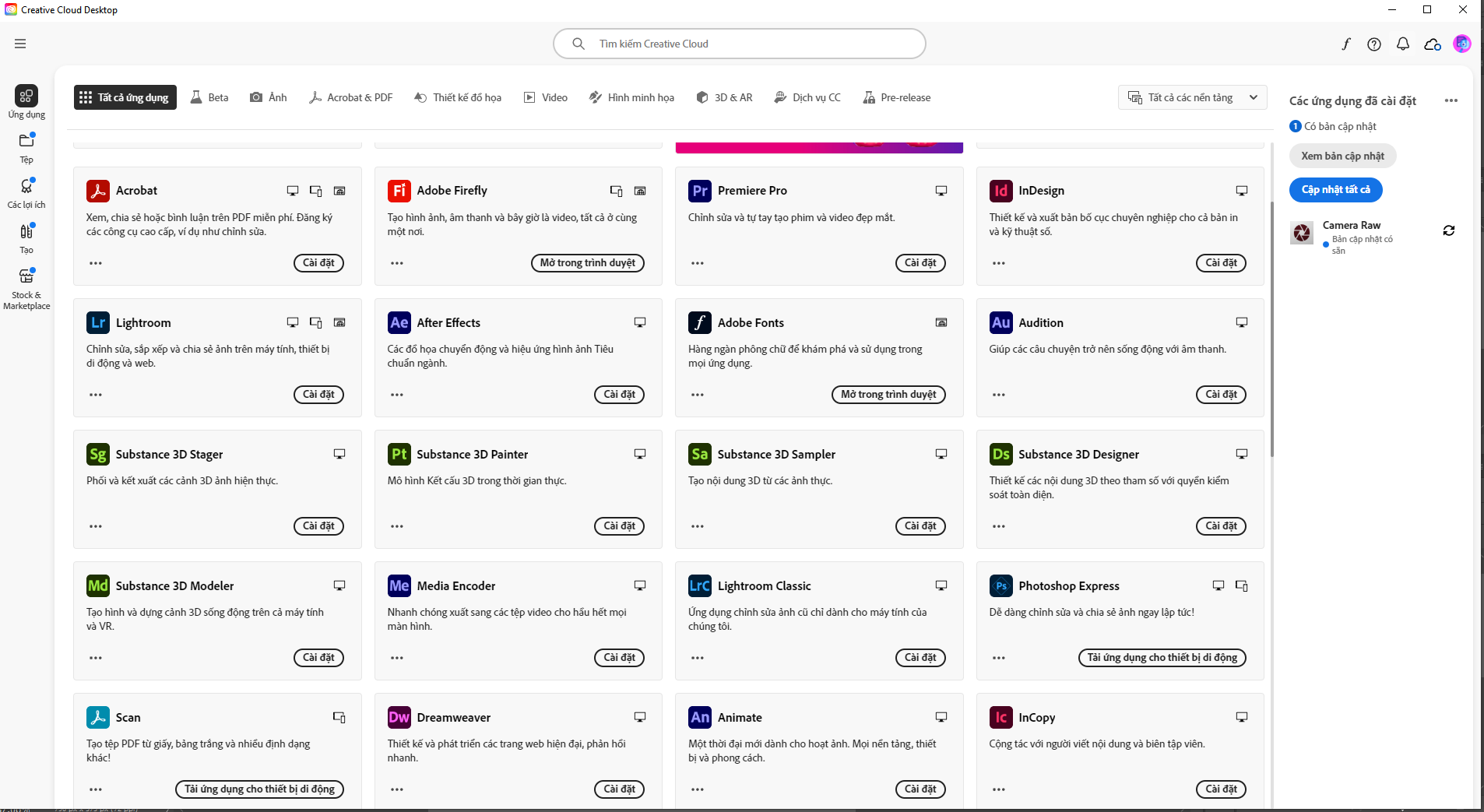Open the three-dot menu beside Các ứng dụng đã cài đặt
1484x812 pixels.
point(1451,100)
